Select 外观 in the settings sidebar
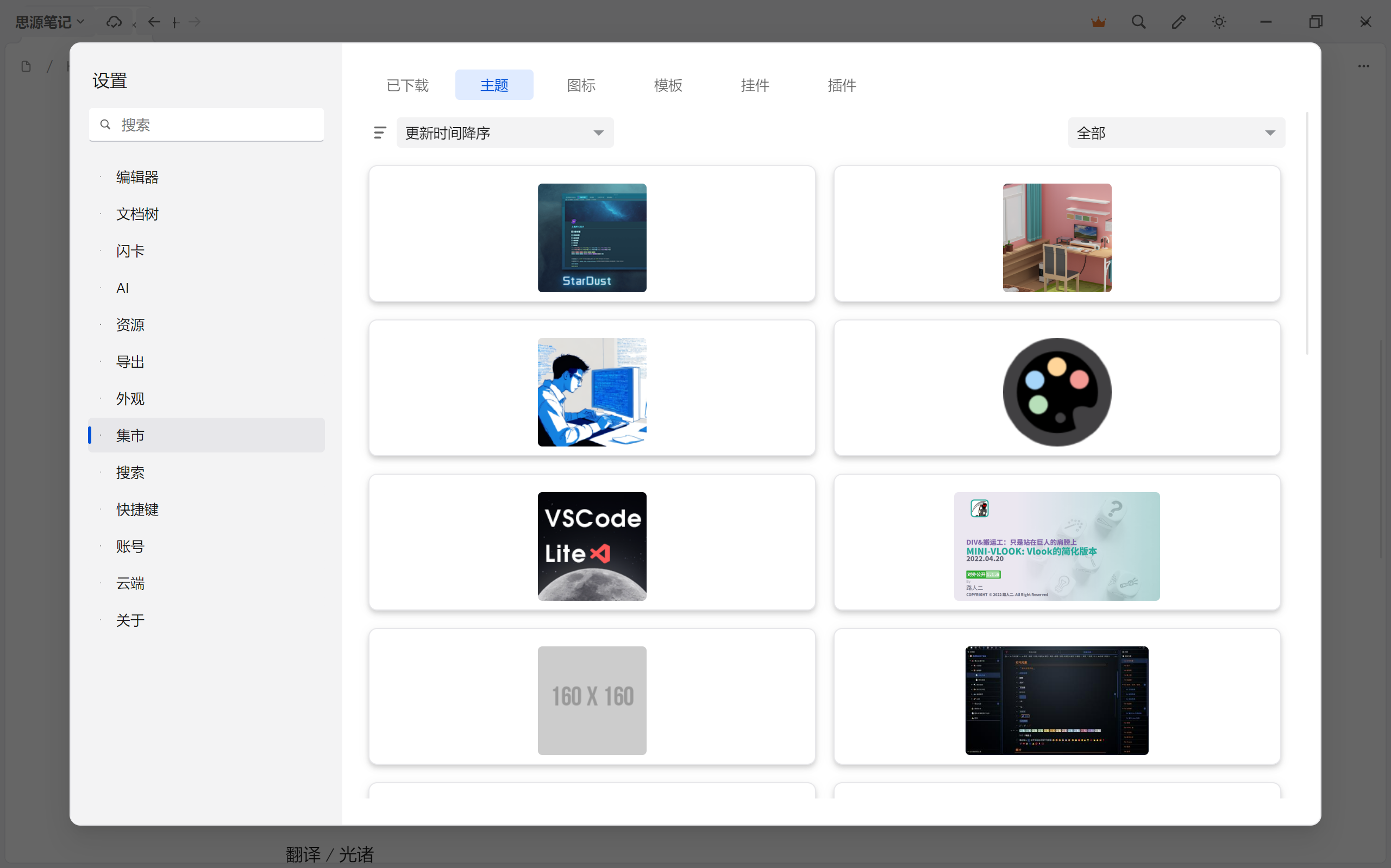Image resolution: width=1391 pixels, height=868 pixels. (130, 398)
